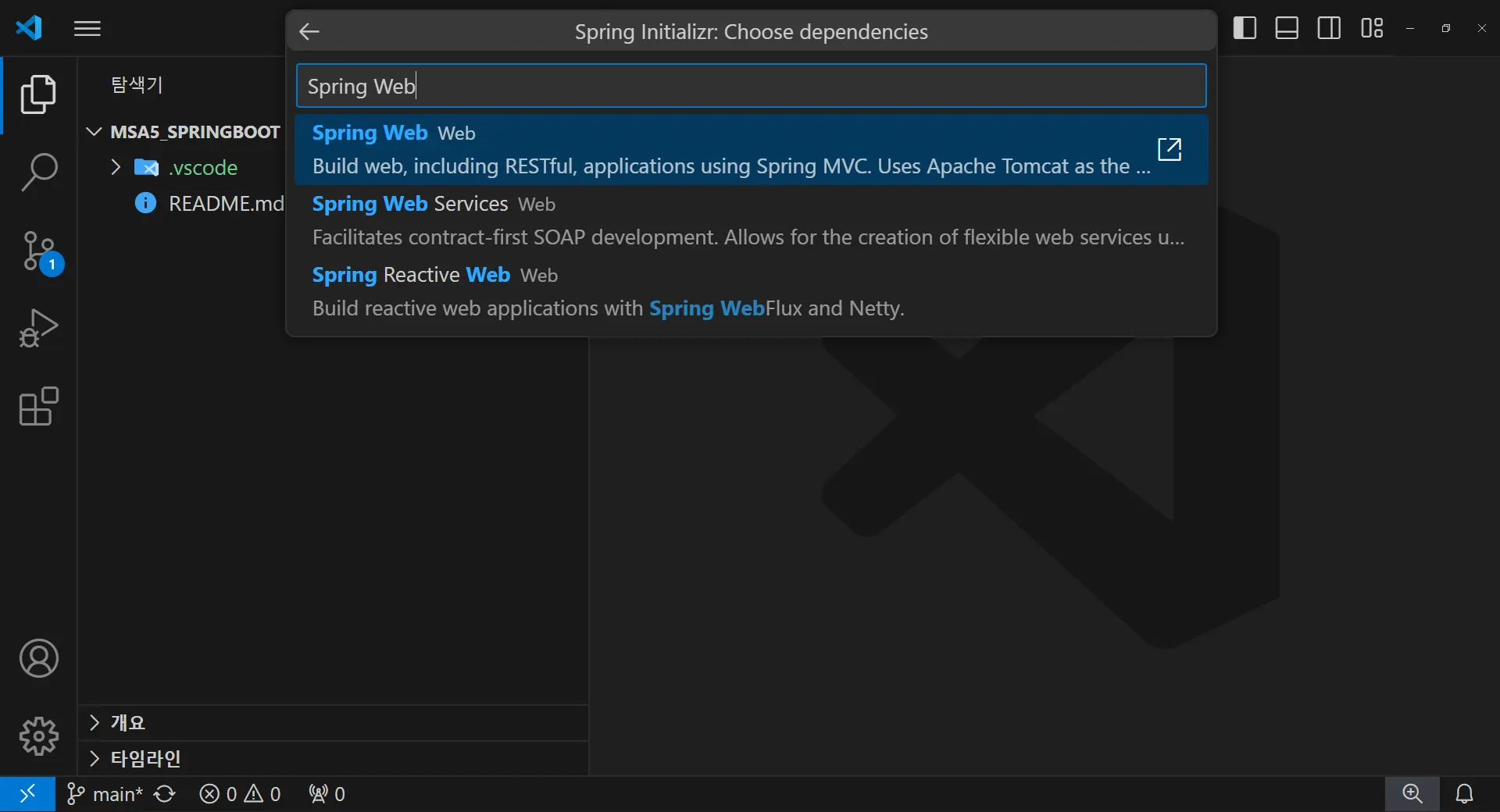Open the Source Control view

click(x=38, y=251)
